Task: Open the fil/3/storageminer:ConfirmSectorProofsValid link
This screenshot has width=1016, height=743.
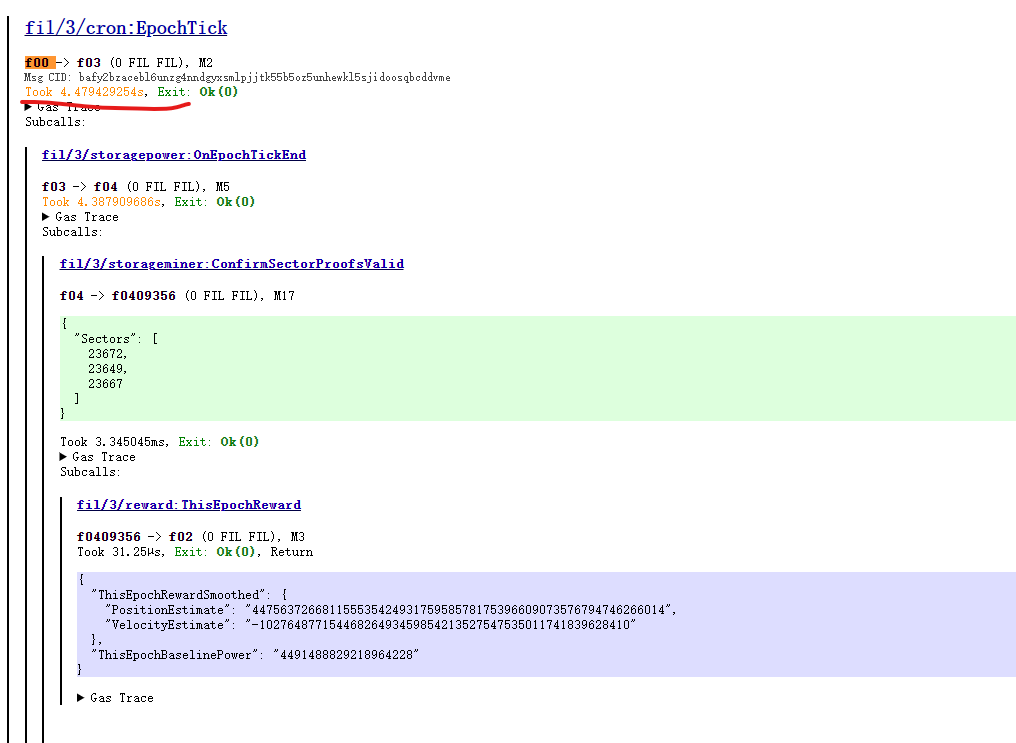Action: [232, 264]
